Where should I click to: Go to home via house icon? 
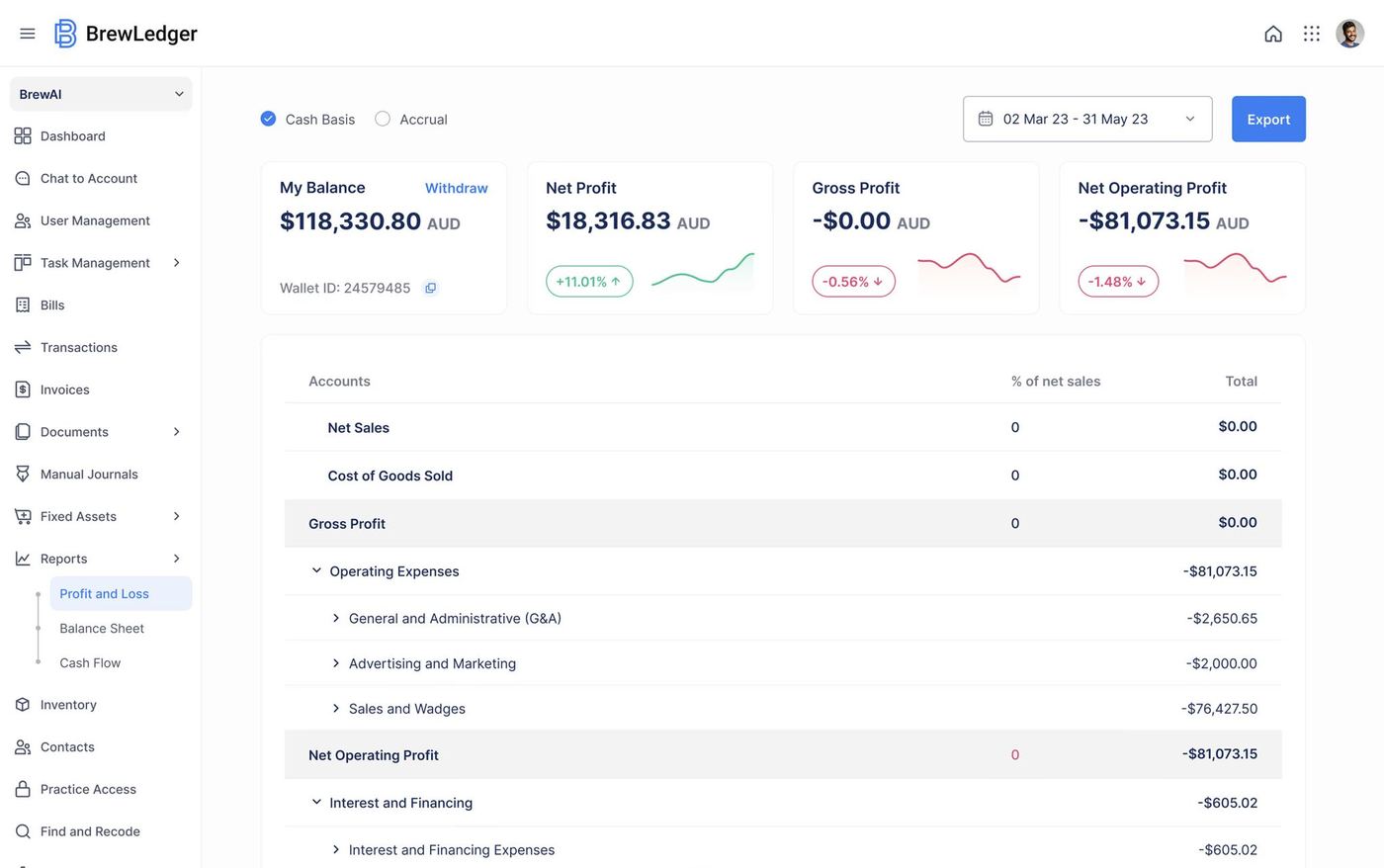coord(1273,34)
